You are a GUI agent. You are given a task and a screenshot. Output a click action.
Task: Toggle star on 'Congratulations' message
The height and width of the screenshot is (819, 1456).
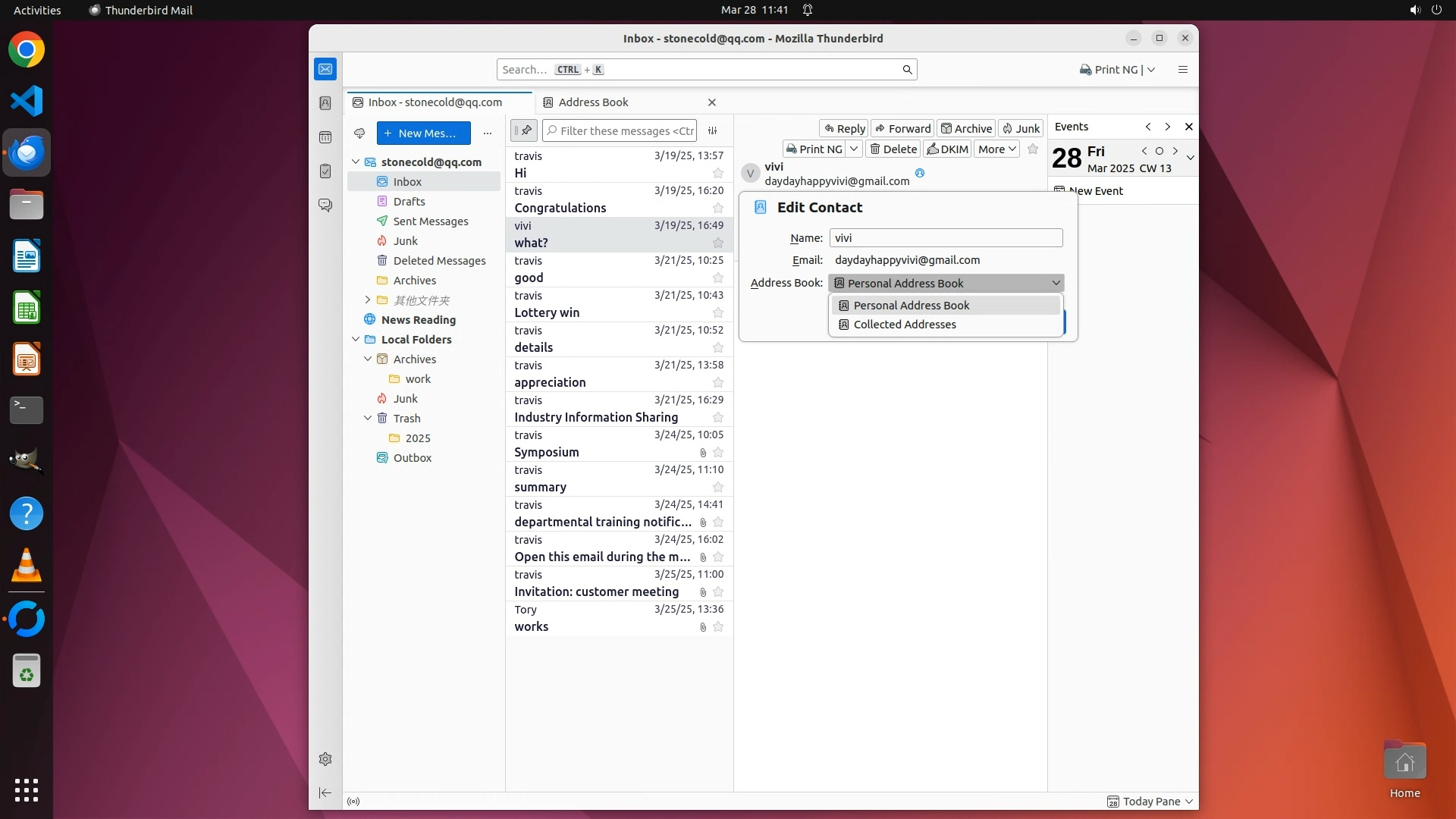[717, 208]
